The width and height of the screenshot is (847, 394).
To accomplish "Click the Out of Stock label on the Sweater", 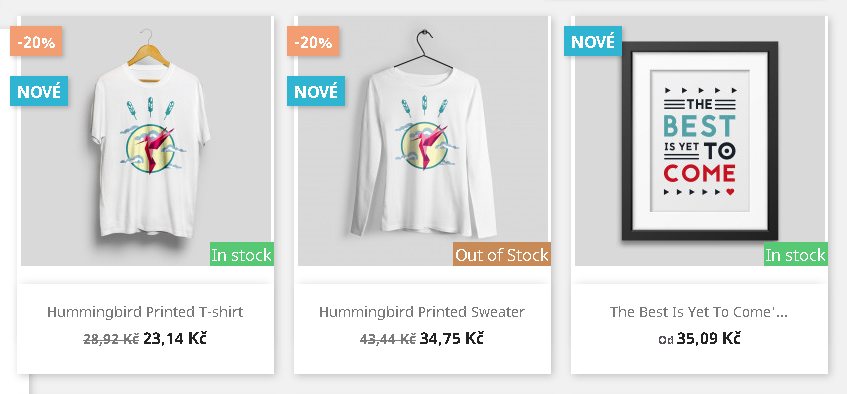I will [x=502, y=255].
